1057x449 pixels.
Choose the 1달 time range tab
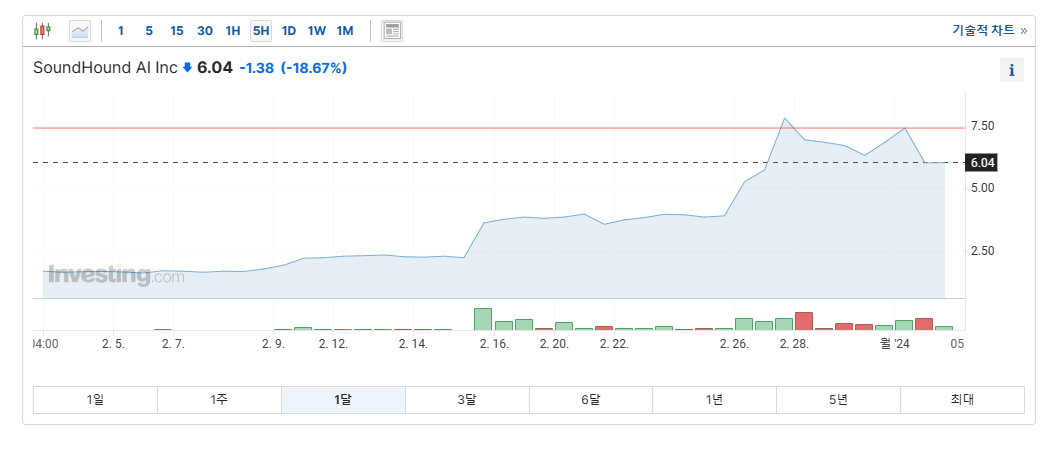click(343, 400)
